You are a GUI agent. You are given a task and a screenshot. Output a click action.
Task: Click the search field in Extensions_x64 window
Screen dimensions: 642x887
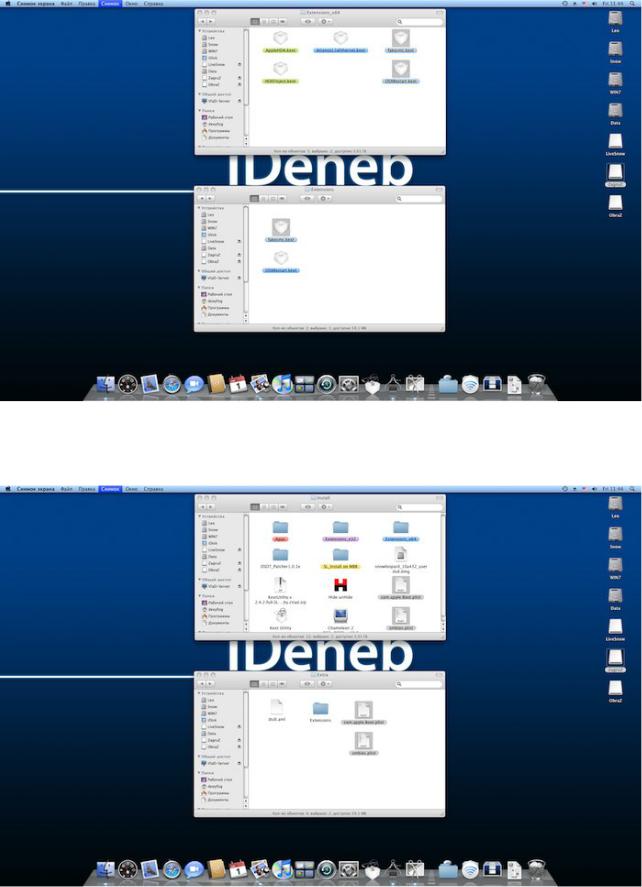tap(420, 21)
